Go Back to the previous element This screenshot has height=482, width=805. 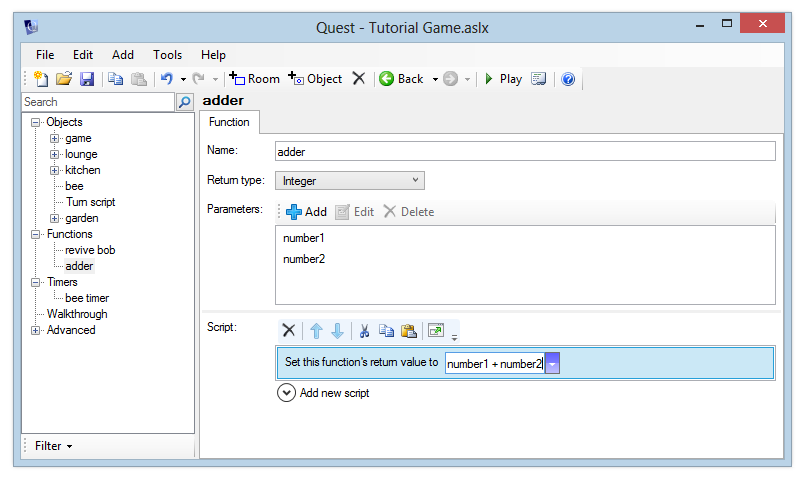coord(401,79)
